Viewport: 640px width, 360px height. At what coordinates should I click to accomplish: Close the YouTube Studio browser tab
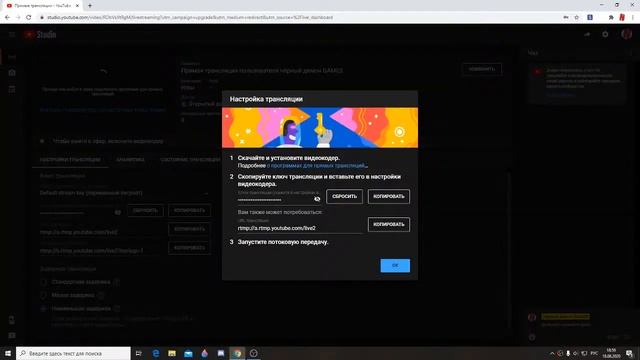77,6
